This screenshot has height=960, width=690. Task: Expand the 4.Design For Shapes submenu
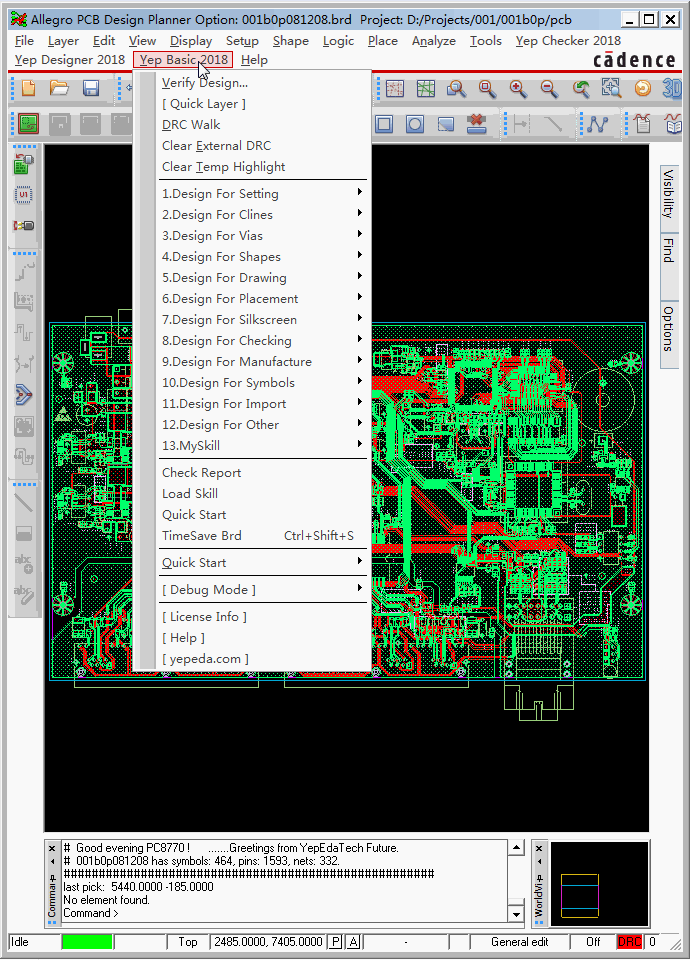[262, 257]
